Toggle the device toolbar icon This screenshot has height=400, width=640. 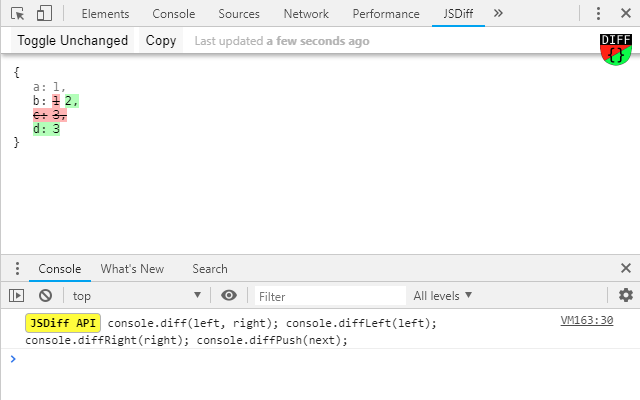click(44, 13)
